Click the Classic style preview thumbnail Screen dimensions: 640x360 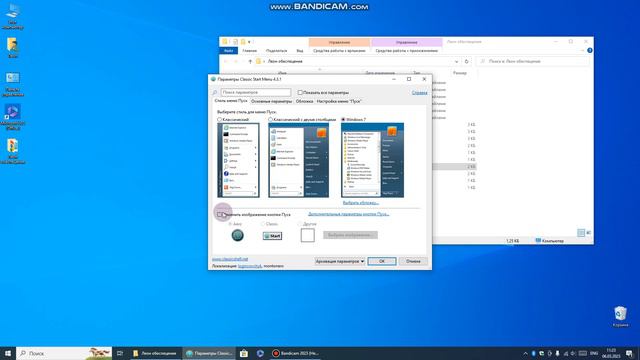coord(238,160)
